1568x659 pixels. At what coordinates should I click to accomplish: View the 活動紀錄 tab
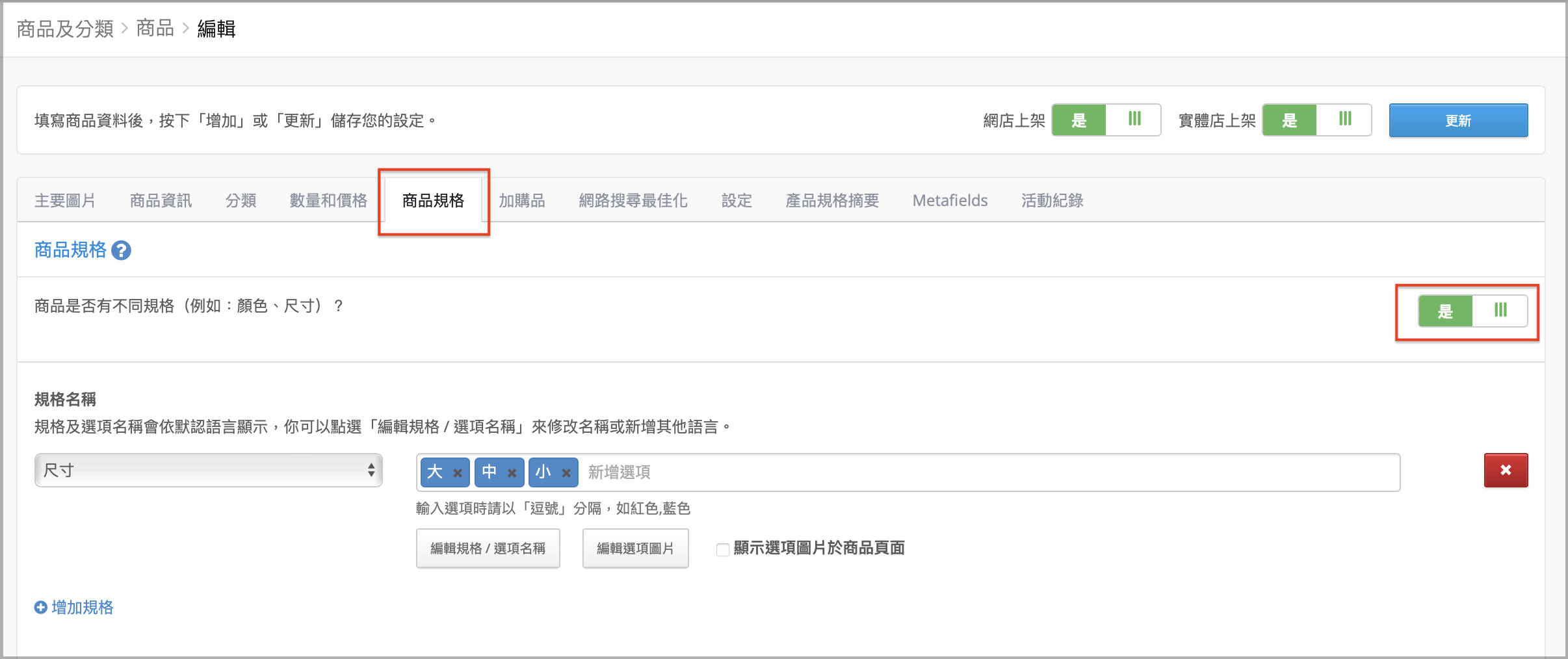pyautogui.click(x=1052, y=200)
